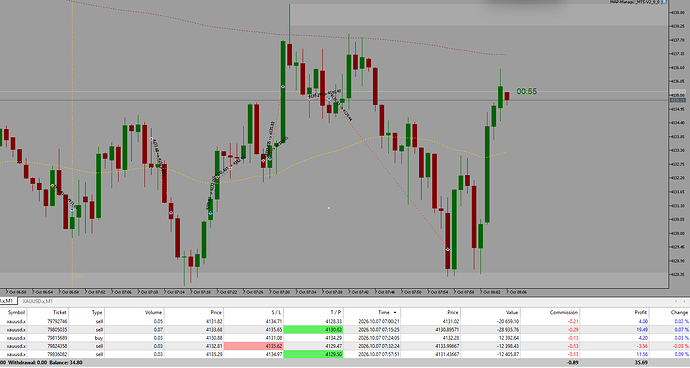Click the change value 0.07 %
The height and width of the screenshot is (368, 690).
pos(681,330)
